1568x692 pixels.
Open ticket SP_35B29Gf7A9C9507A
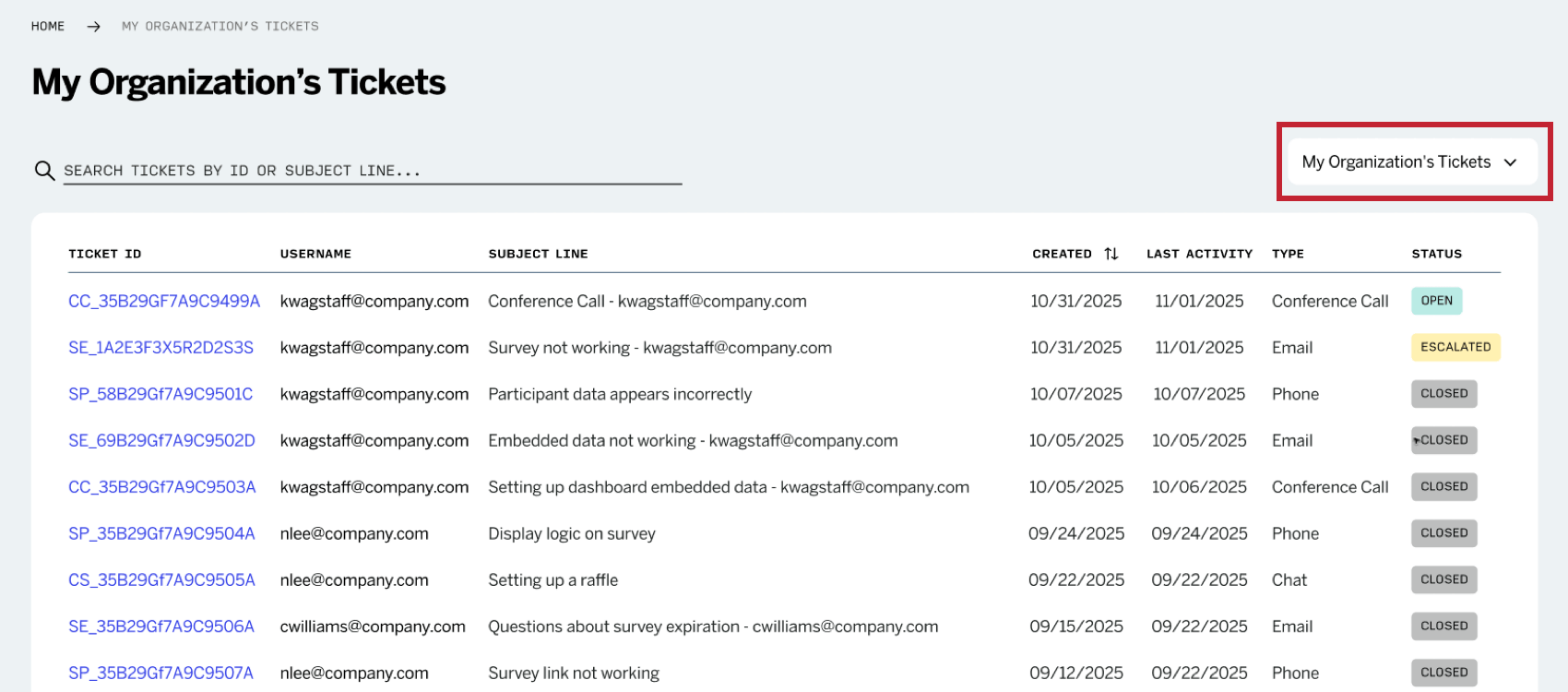pos(160,674)
